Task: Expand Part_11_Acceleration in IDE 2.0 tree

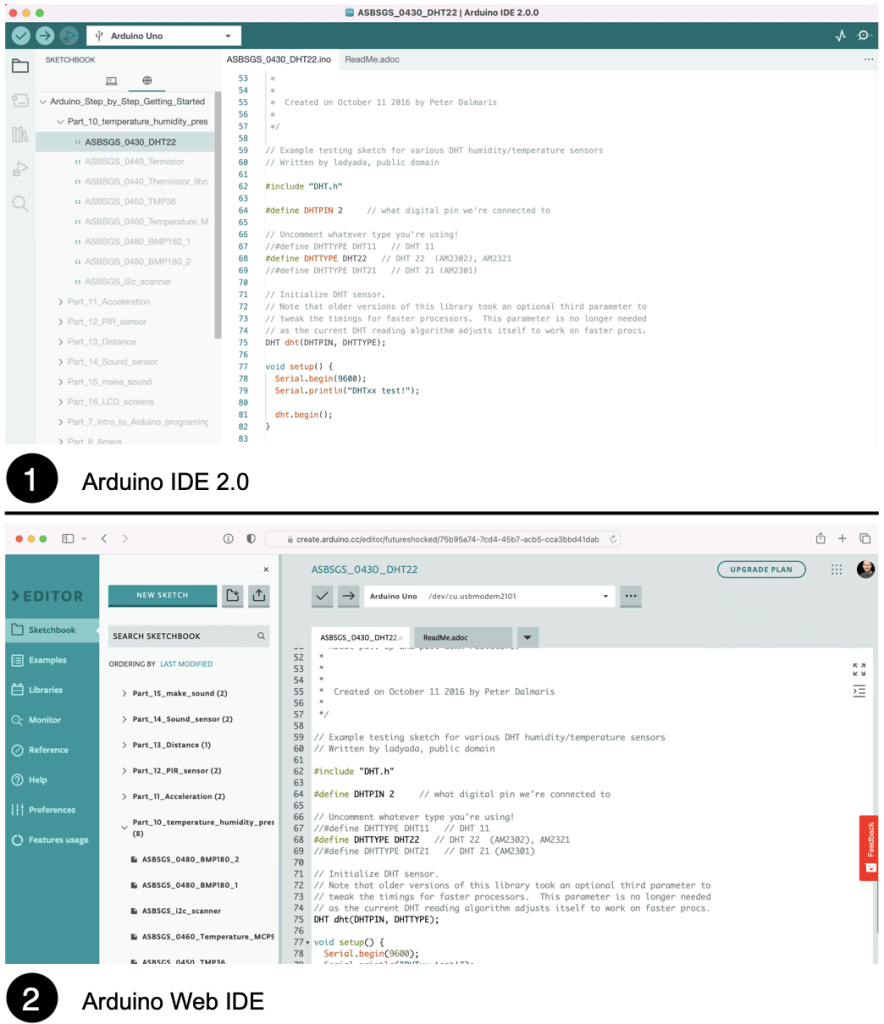Action: pos(60,302)
